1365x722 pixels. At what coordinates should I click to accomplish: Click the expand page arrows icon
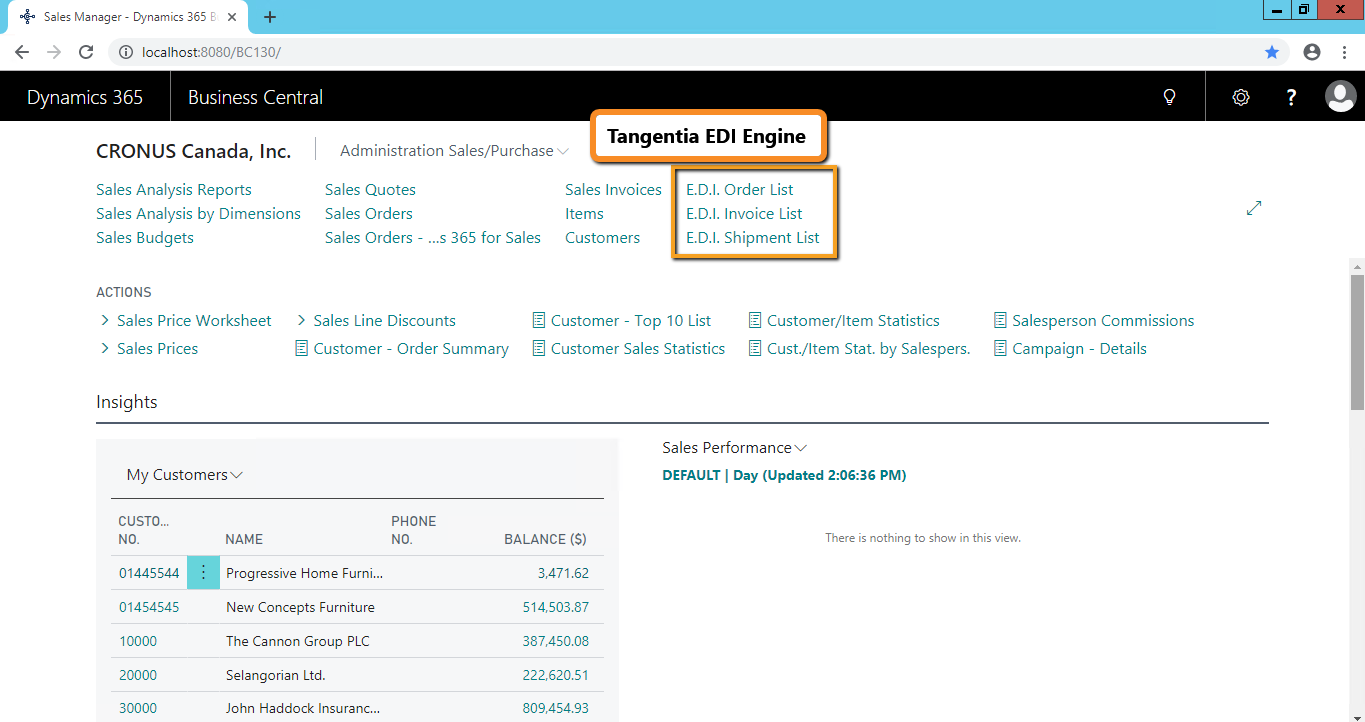1254,208
